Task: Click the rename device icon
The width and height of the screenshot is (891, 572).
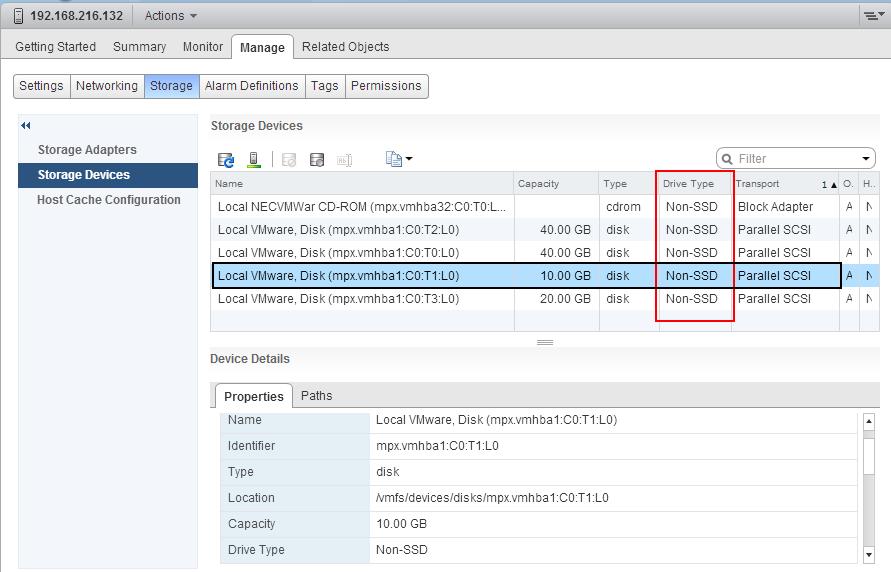Action: pyautogui.click(x=344, y=160)
